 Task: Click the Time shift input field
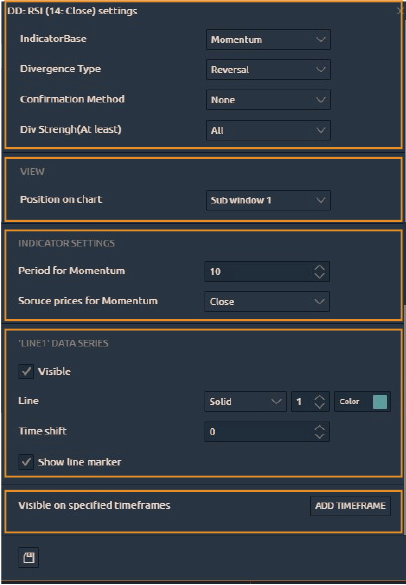click(267, 432)
